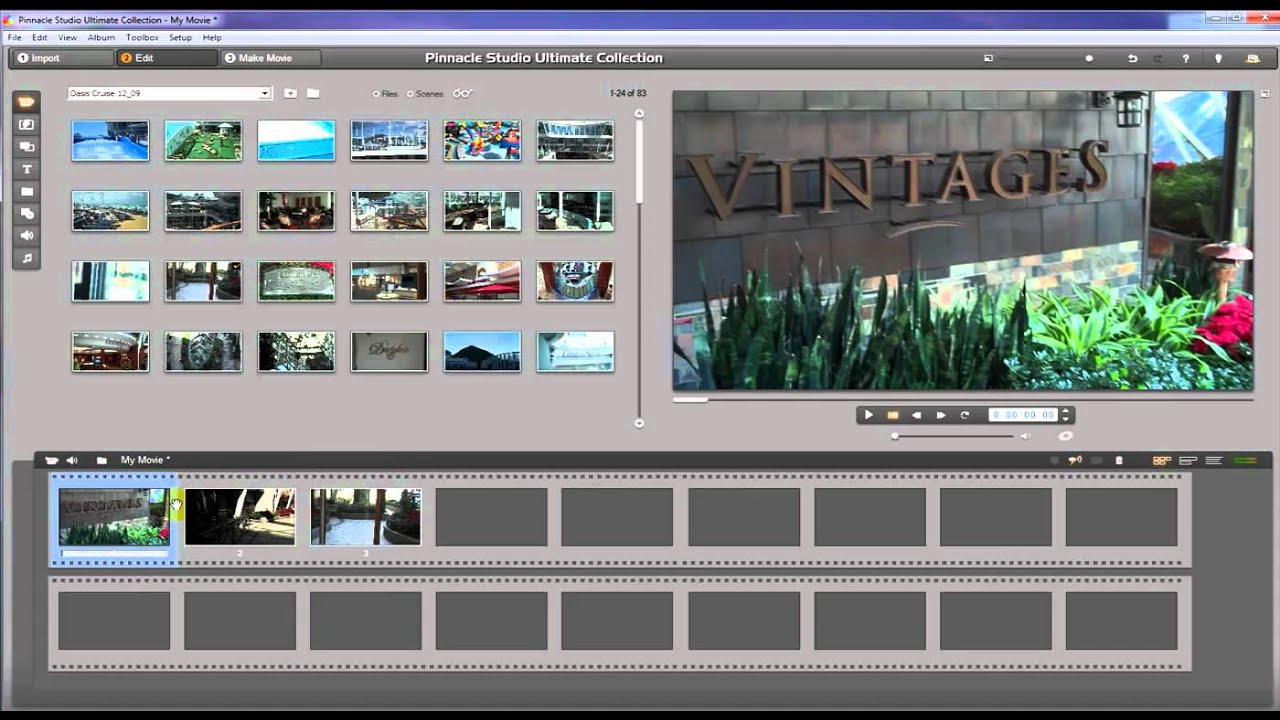Viewport: 1280px width, 720px height.
Task: Go up one folder level icon
Action: point(290,93)
